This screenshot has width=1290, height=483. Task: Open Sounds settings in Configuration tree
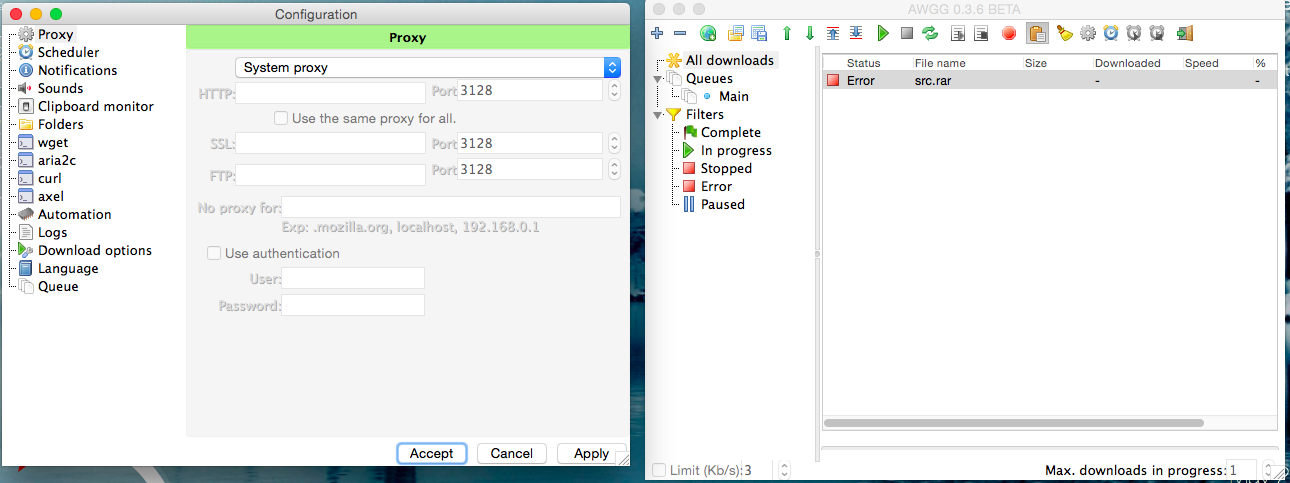pyautogui.click(x=60, y=88)
